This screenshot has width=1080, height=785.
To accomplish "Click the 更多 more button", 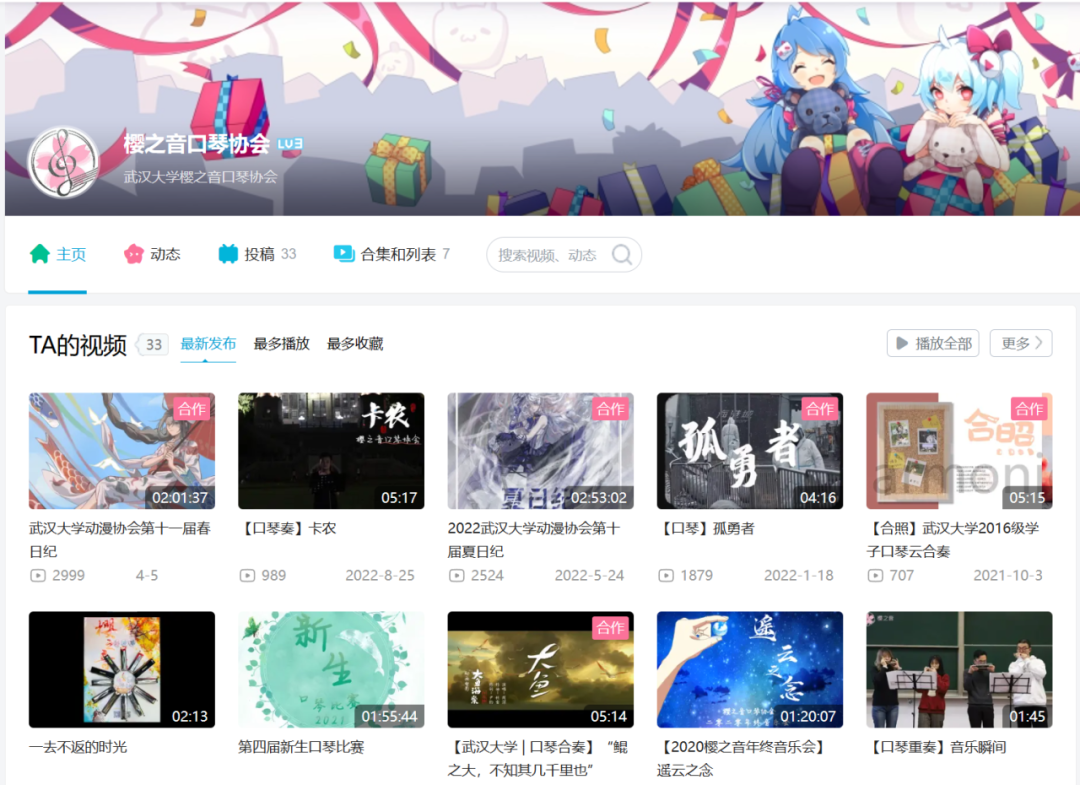I will click(1021, 343).
